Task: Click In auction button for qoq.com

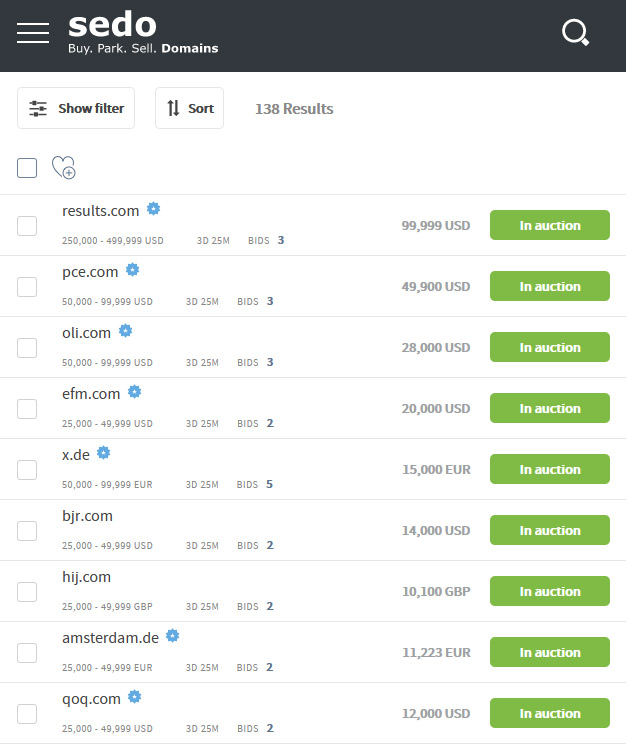Action: point(550,713)
